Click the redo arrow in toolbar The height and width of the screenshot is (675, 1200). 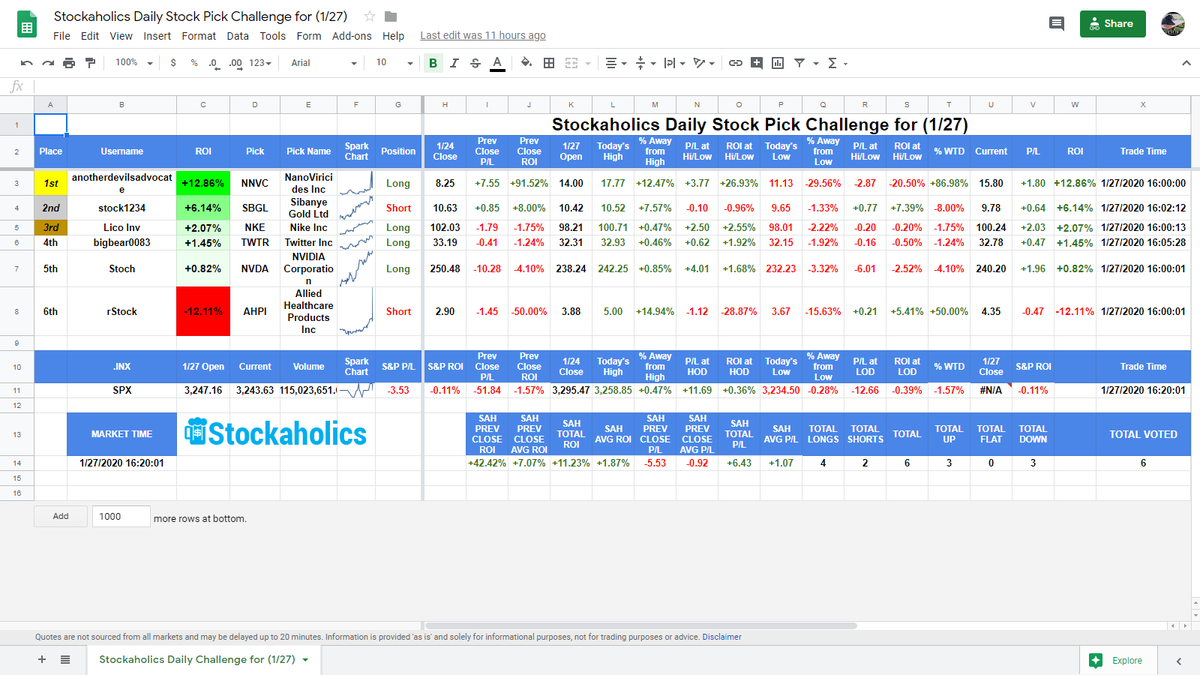click(x=47, y=63)
